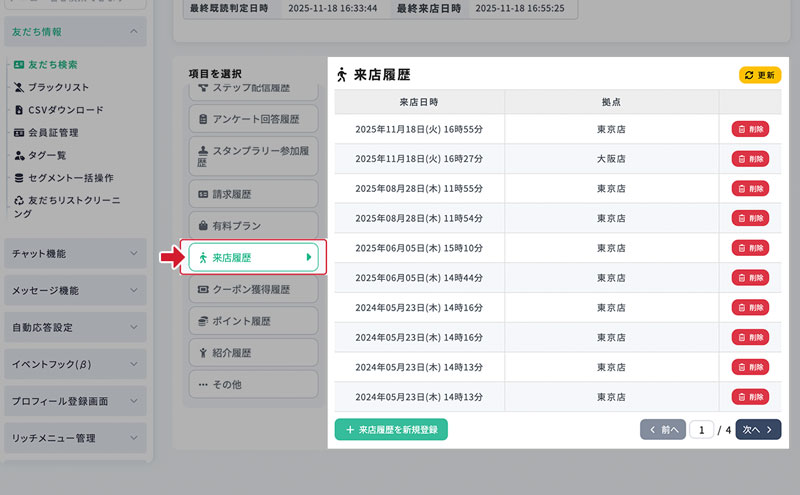Image resolution: width=800 pixels, height=495 pixels.
Task: Delete the 2025年06月05日 14時44分 visit record
Action: (x=750, y=277)
